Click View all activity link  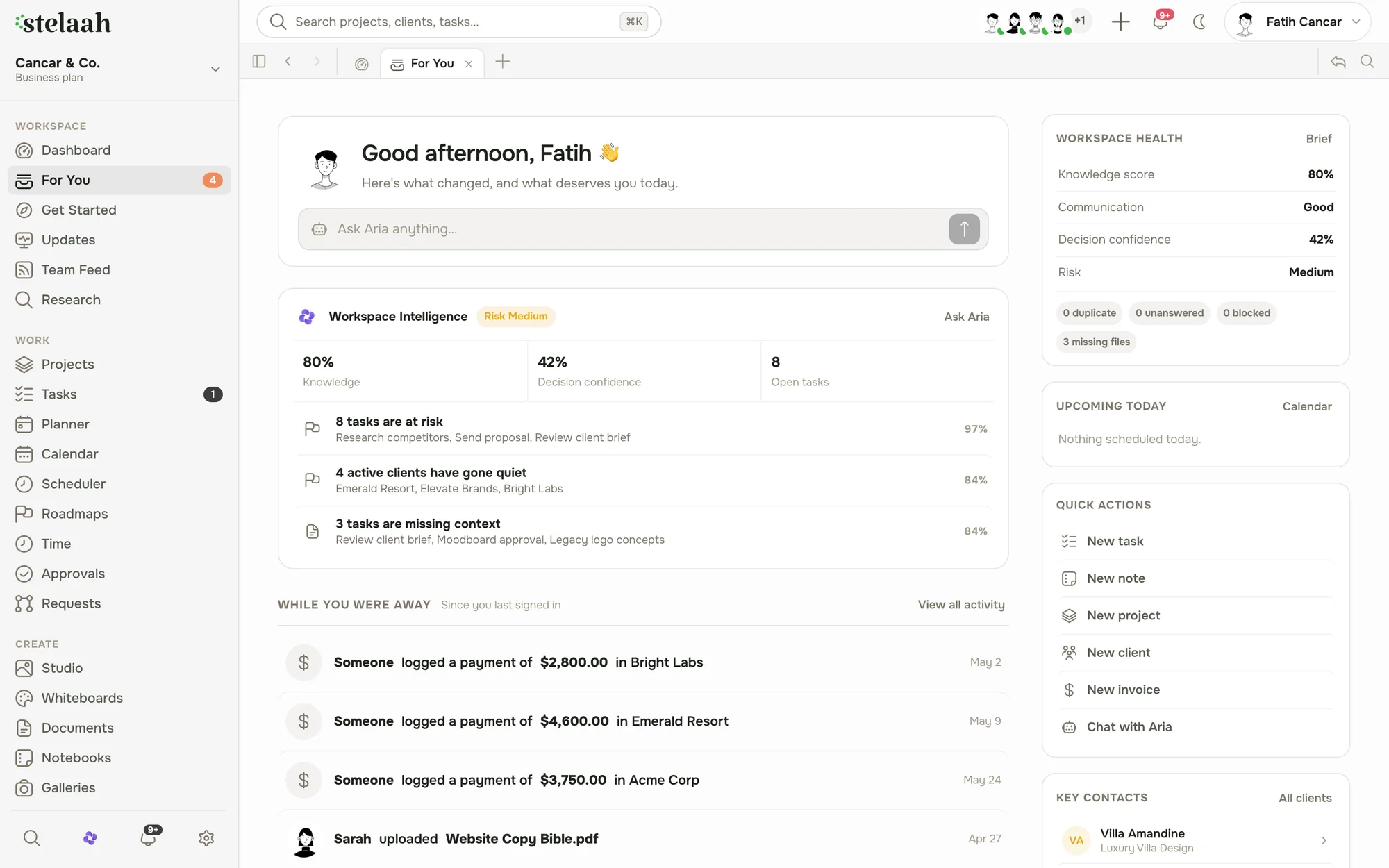pos(961,605)
